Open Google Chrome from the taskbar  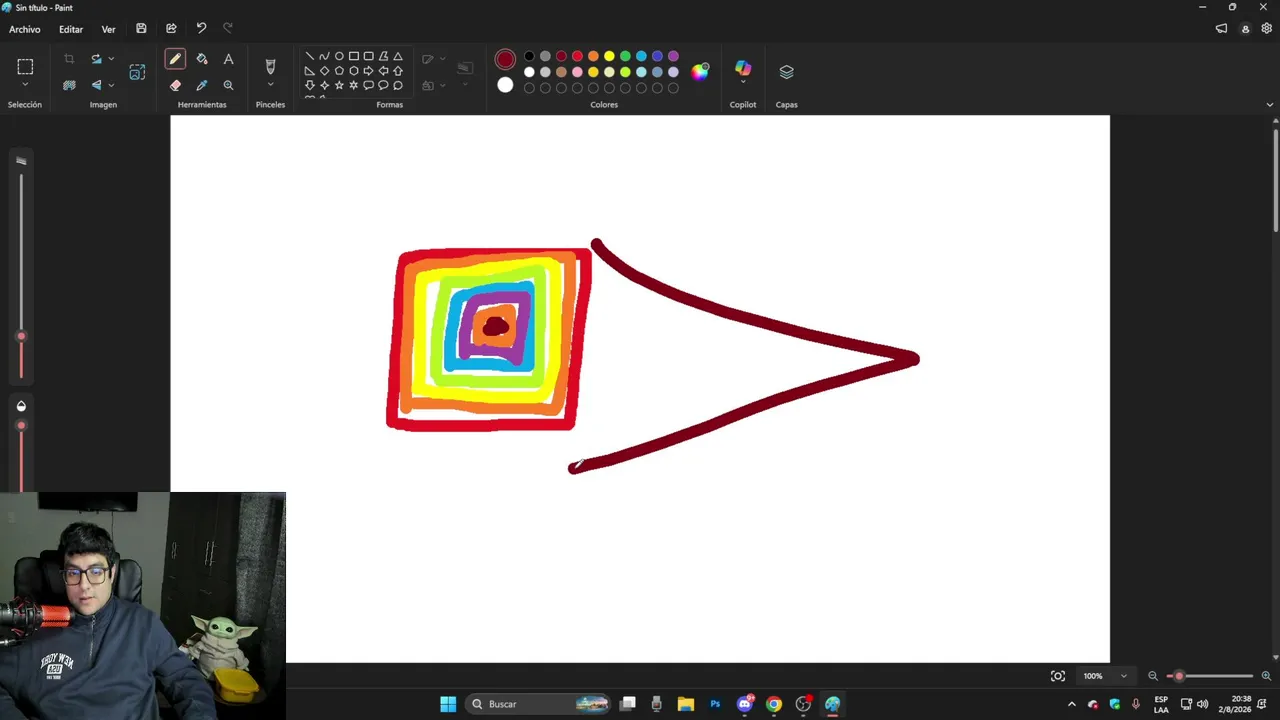pyautogui.click(x=774, y=704)
